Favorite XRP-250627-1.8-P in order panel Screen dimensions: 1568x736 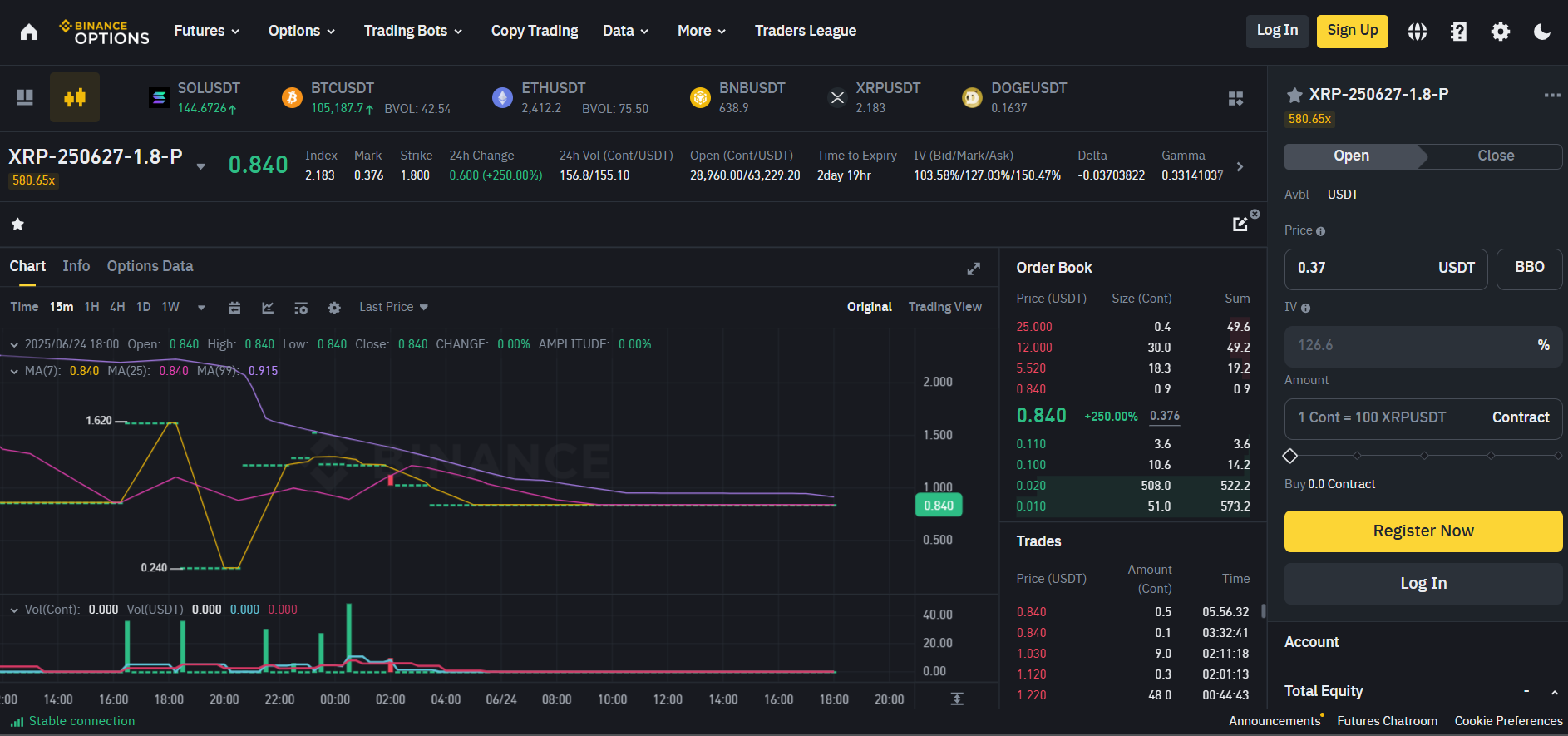[x=1294, y=95]
